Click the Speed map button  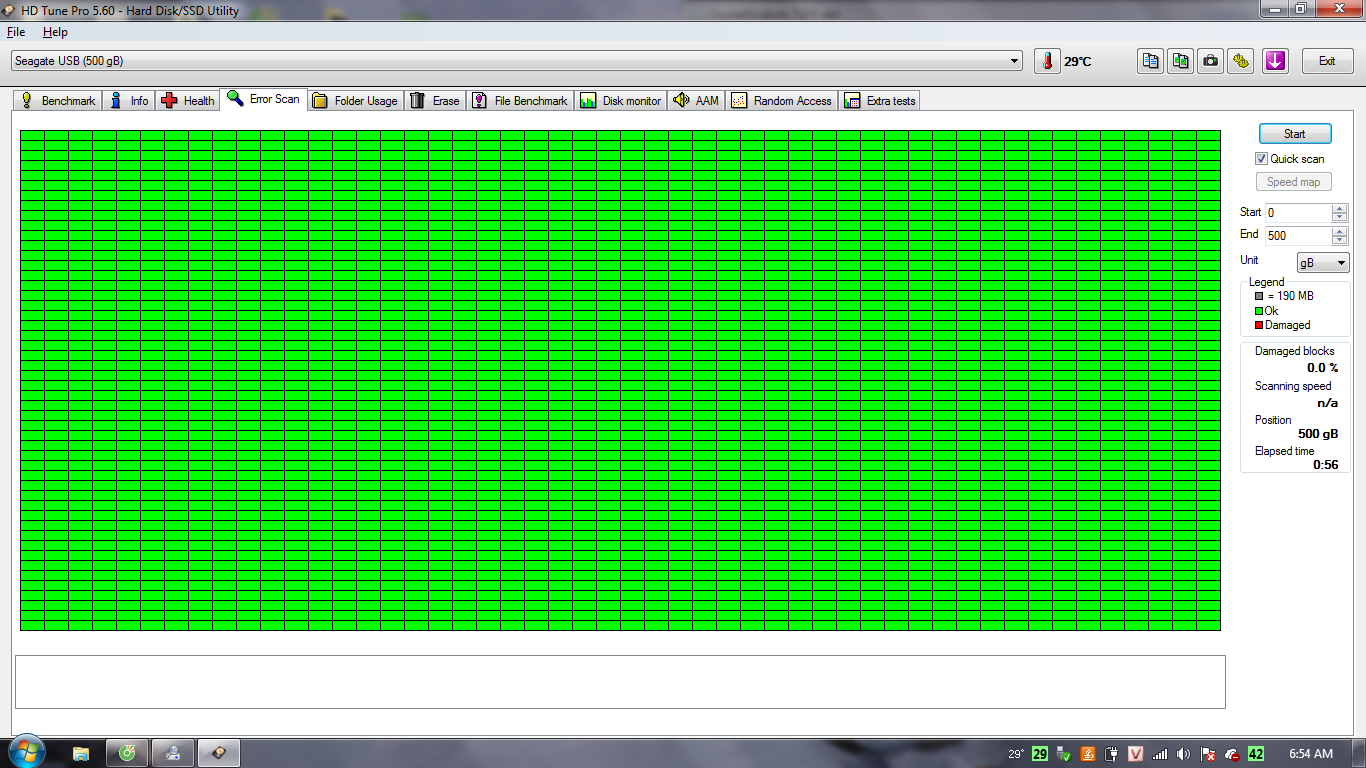[1294, 182]
